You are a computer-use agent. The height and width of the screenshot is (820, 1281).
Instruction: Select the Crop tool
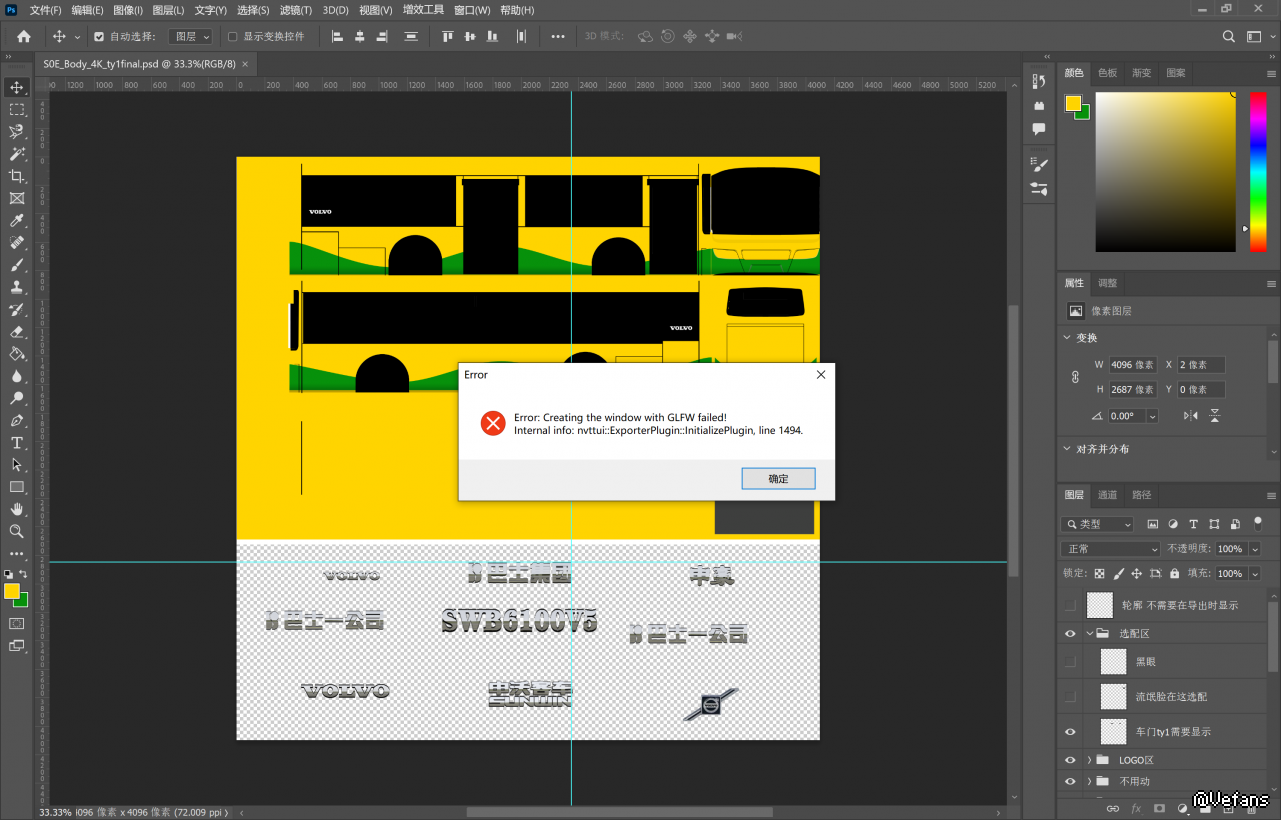(17, 176)
